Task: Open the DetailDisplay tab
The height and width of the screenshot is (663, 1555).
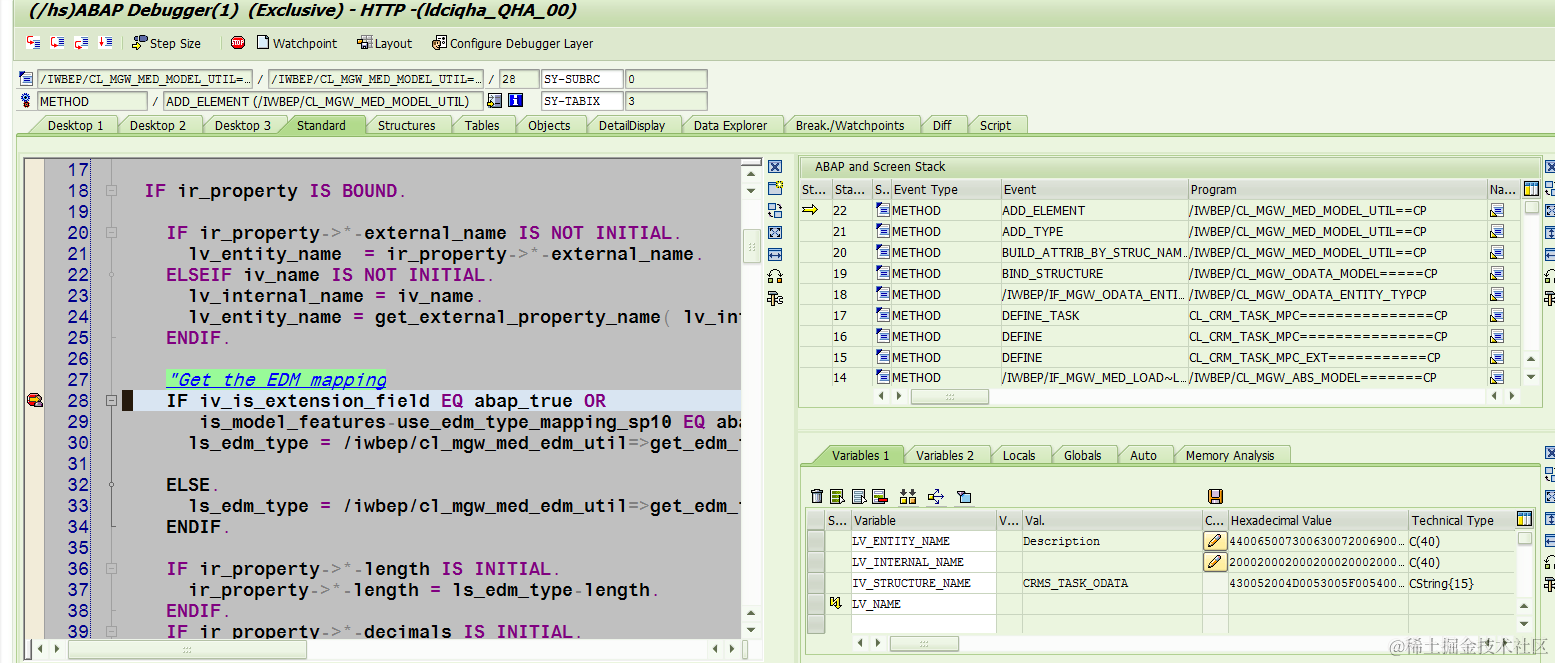Action: pyautogui.click(x=632, y=125)
